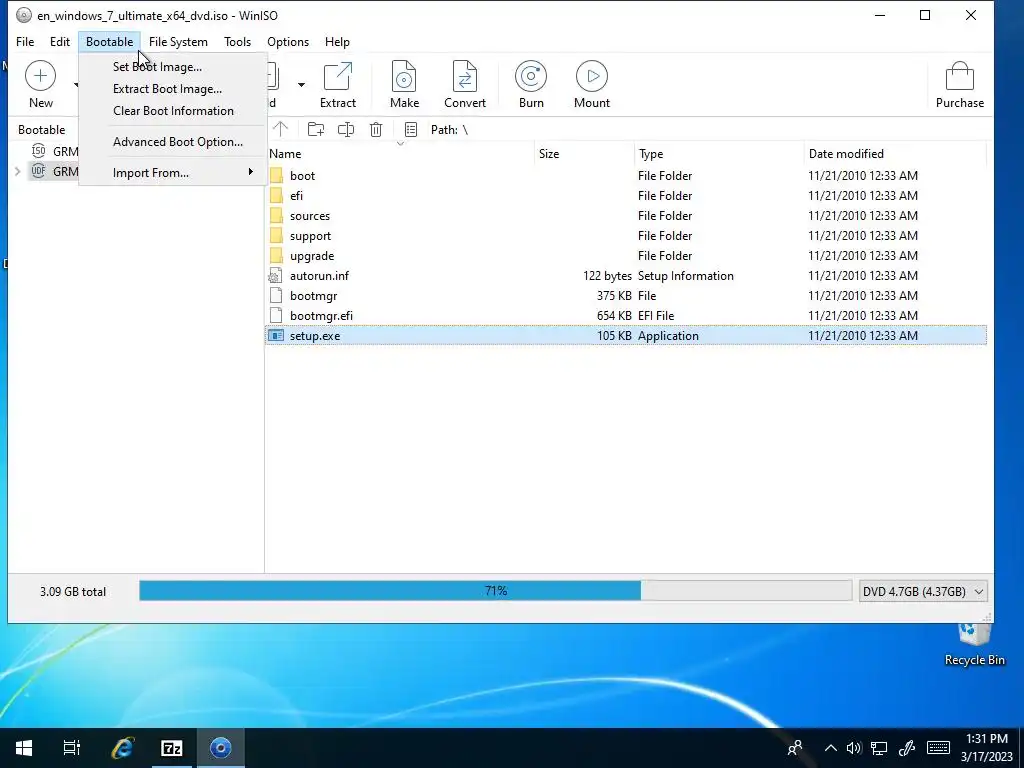Screen dimensions: 1024x768
Task: Select the UDF GRM volume icon in tree
Action: [39, 172]
